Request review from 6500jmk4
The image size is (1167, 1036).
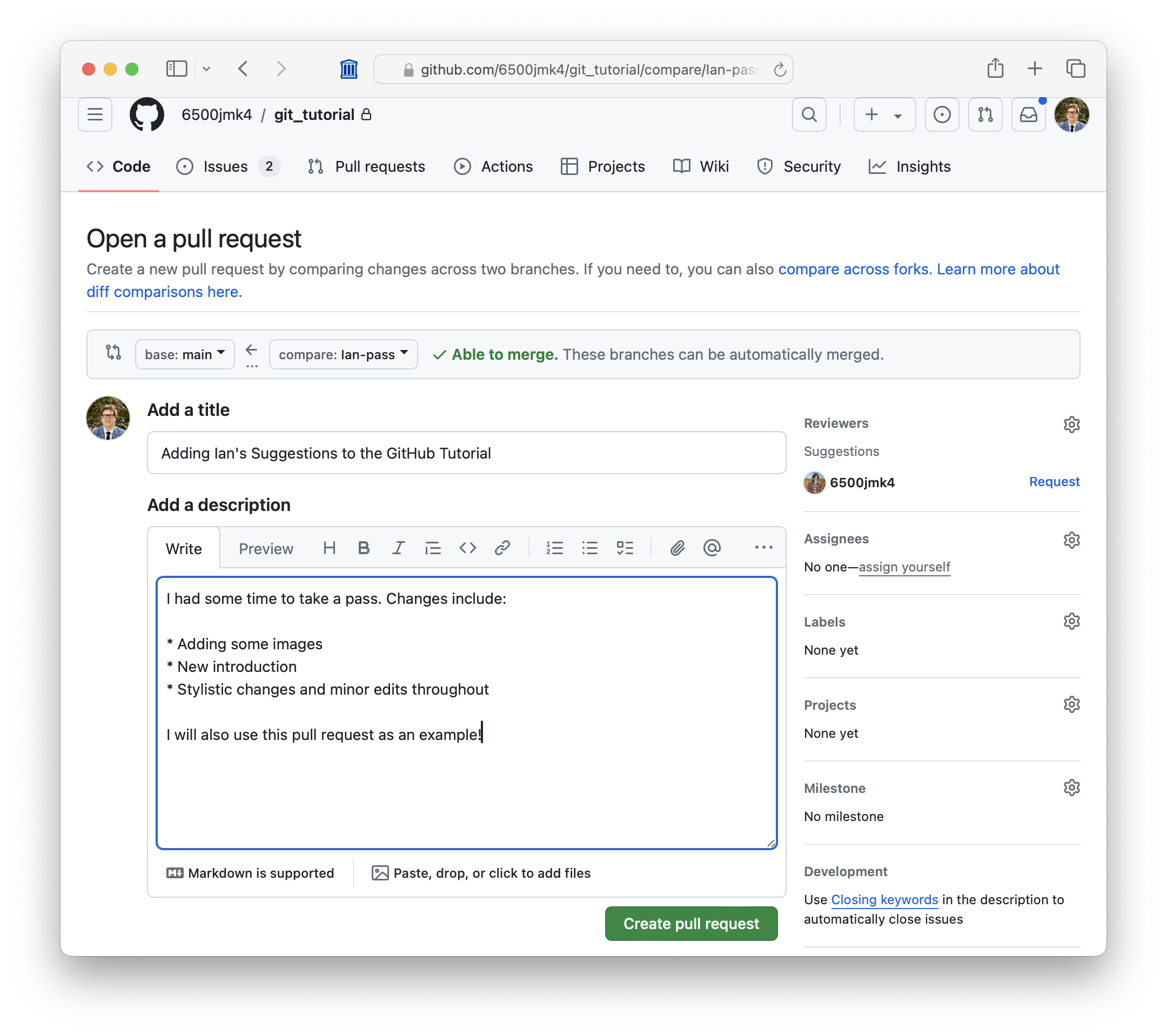1054,482
